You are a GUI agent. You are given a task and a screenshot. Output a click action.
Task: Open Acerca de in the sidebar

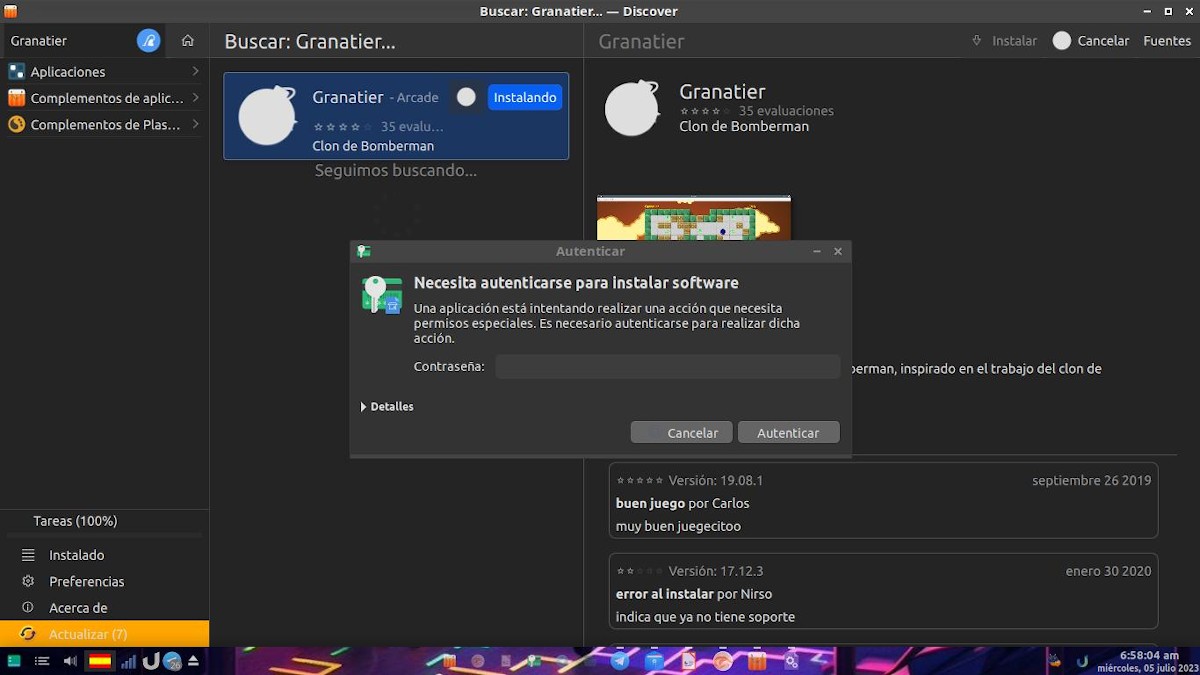coord(104,608)
